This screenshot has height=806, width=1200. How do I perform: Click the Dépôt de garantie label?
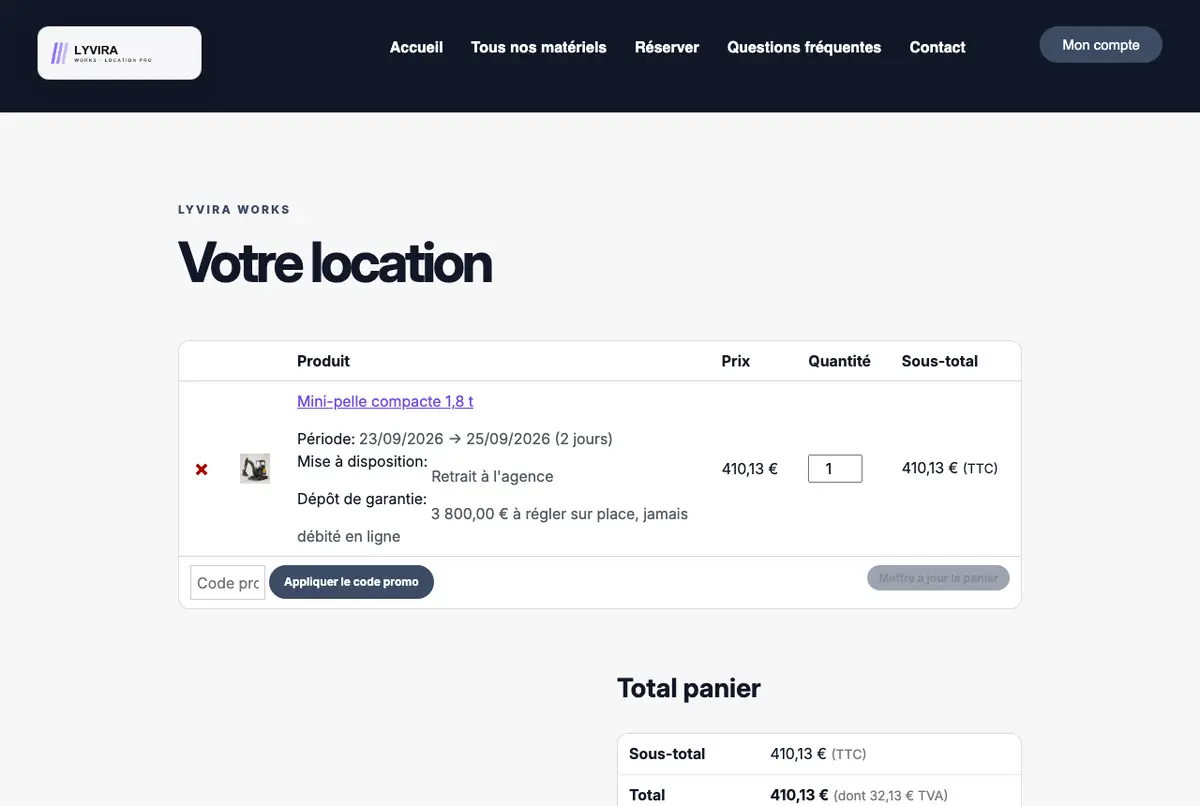(x=362, y=498)
